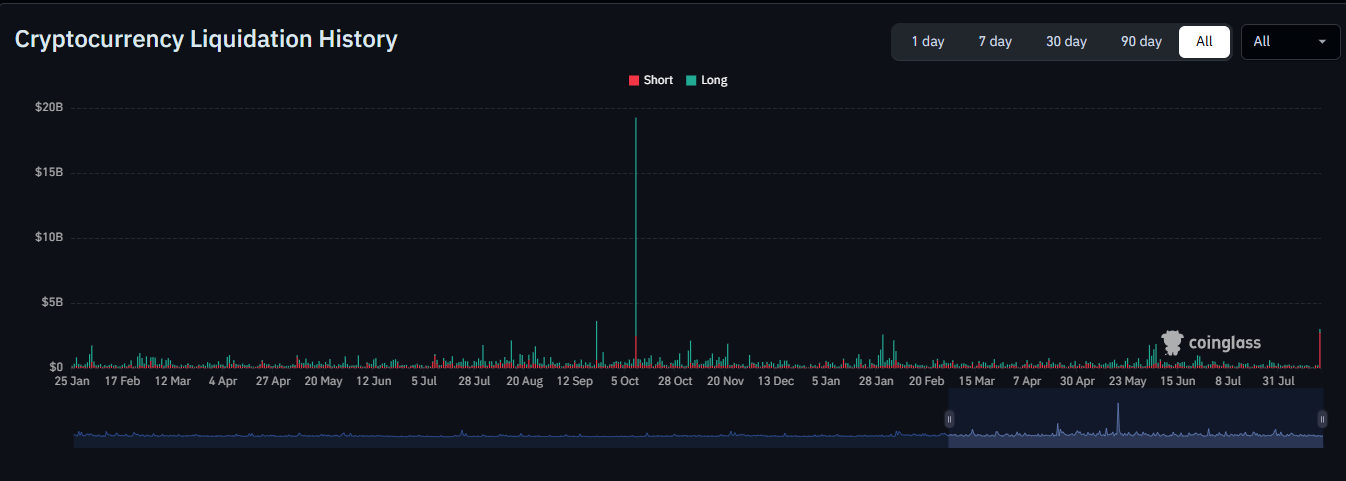Grab the left range slider handle
1346x481 pixels.
[949, 419]
